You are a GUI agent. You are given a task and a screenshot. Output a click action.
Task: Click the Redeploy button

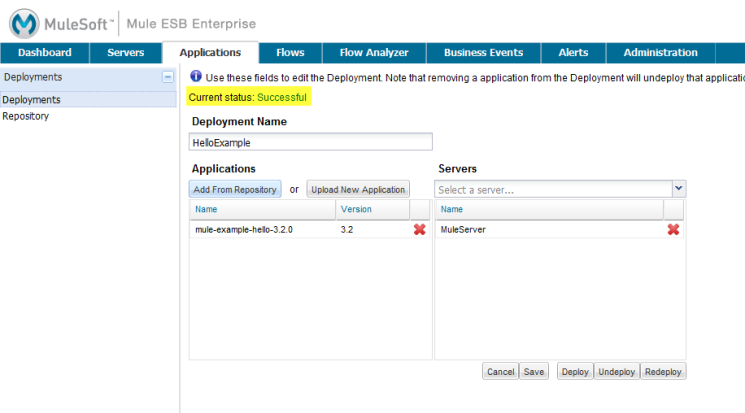[663, 371]
